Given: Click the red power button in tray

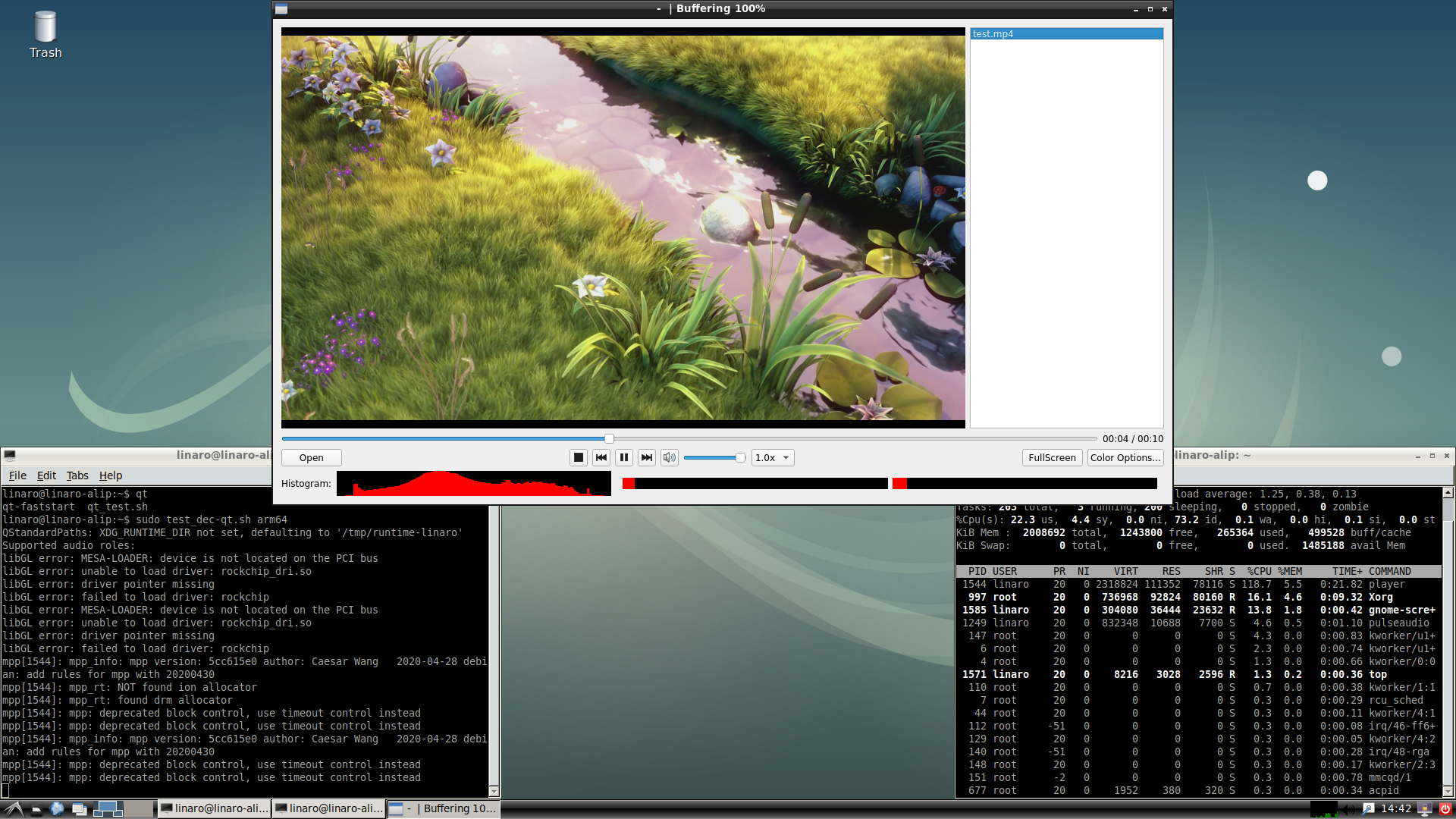Looking at the screenshot, I should (x=1445, y=808).
